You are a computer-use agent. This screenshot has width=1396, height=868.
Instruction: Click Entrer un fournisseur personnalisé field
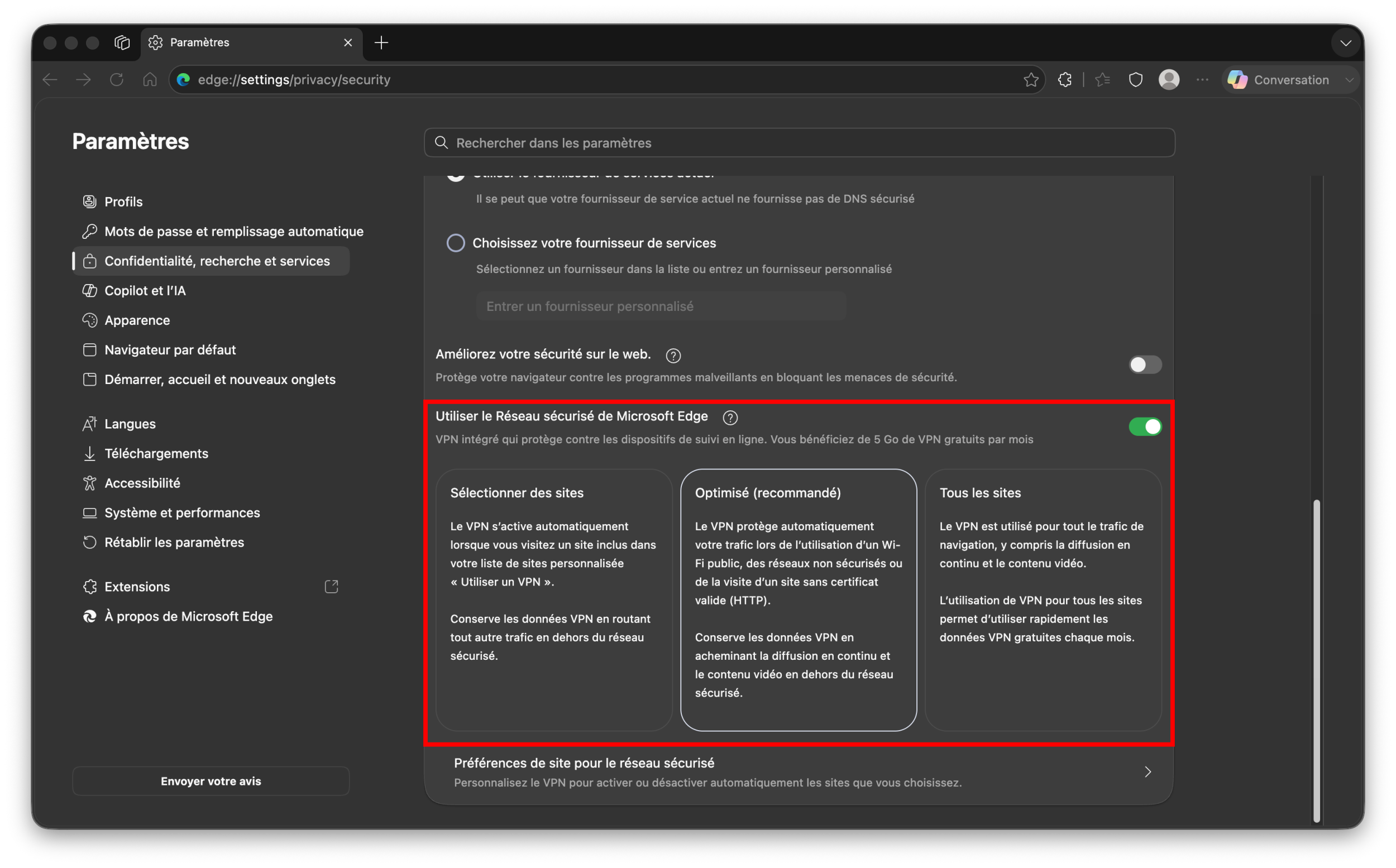pos(661,306)
